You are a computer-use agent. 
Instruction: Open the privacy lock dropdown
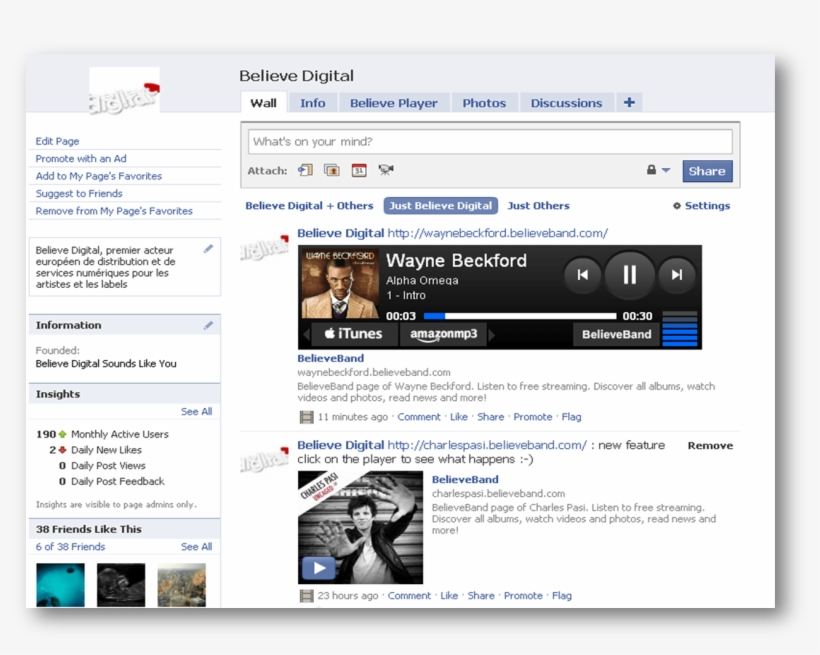(x=658, y=170)
